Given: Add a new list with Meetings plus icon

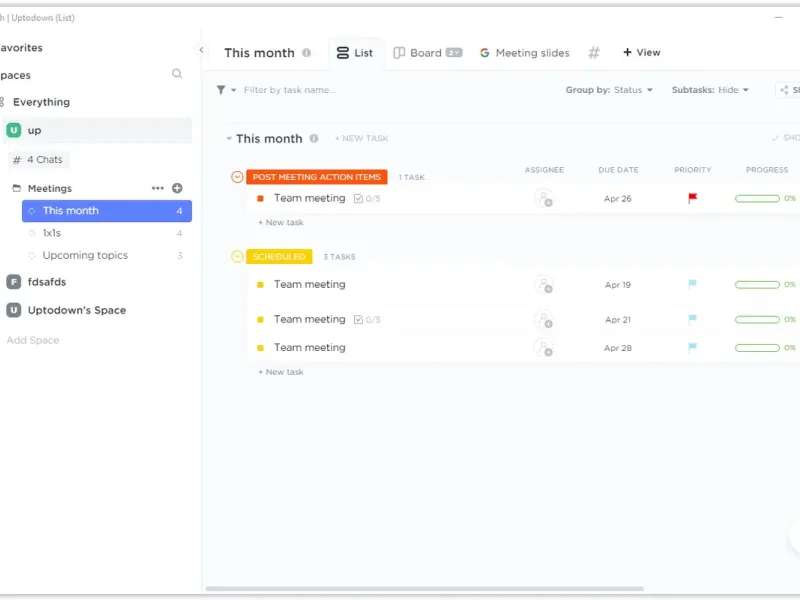Looking at the screenshot, I should click(177, 188).
